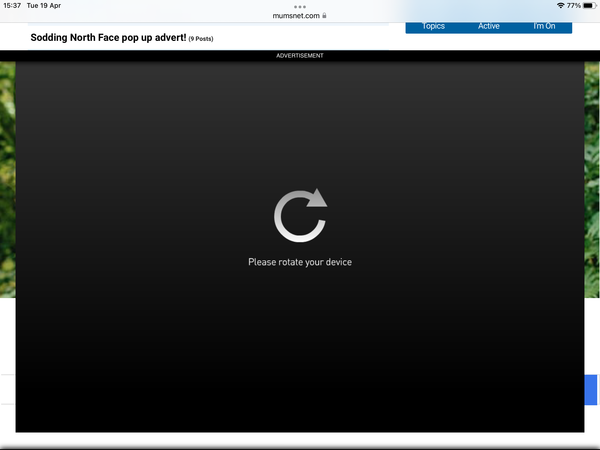Tap the 15:37 clock in status bar

coord(12,6)
